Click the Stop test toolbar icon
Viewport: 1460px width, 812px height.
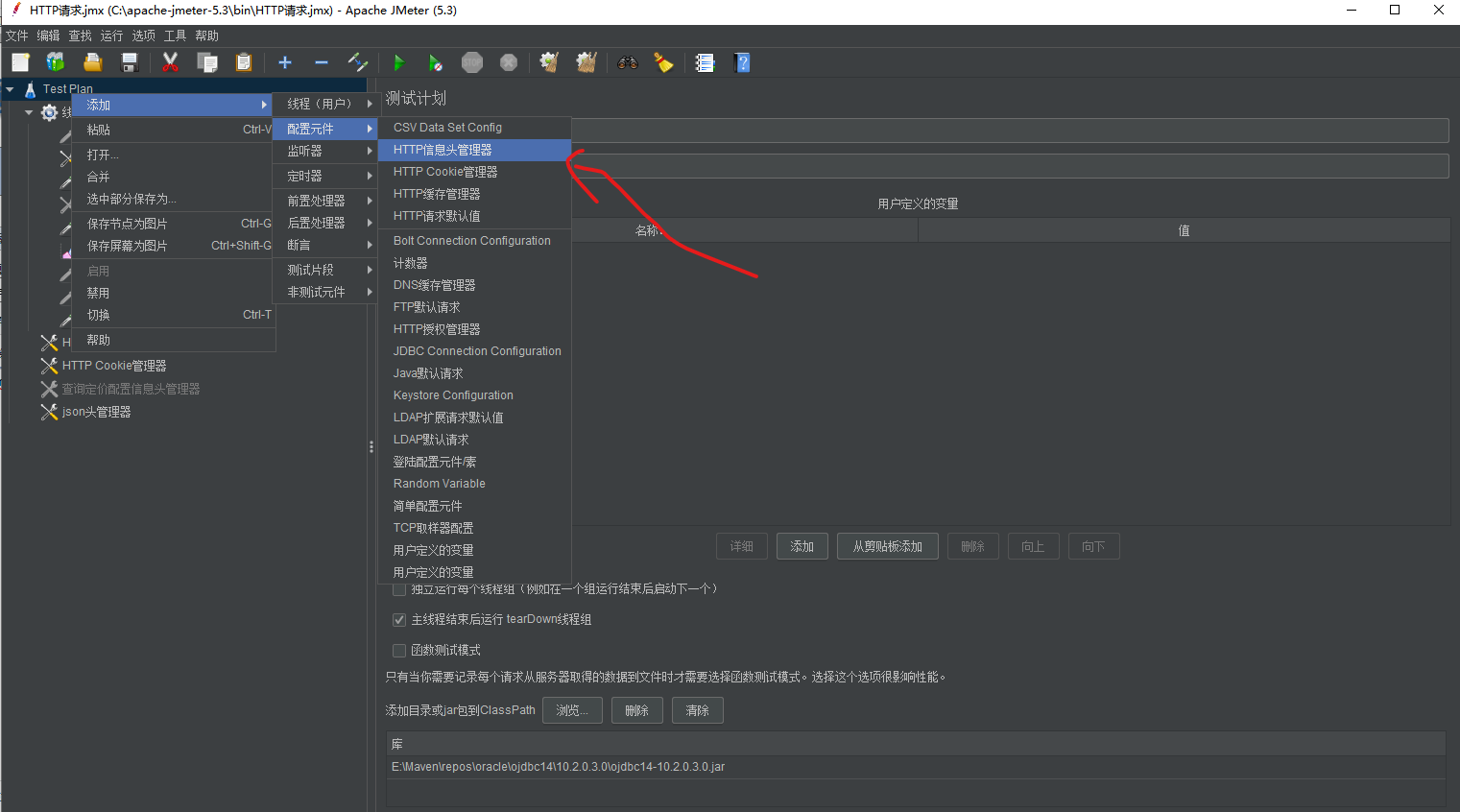tap(472, 62)
